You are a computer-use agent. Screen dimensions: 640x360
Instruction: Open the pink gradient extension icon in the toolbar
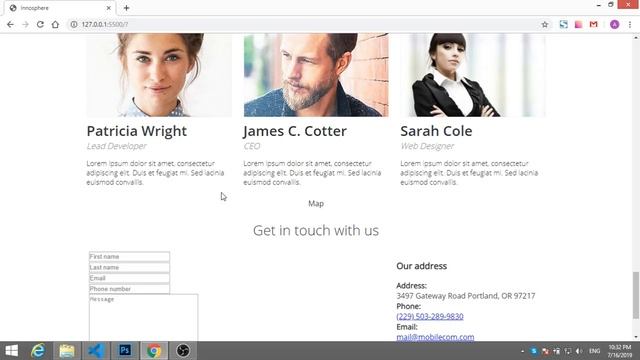coord(578,24)
